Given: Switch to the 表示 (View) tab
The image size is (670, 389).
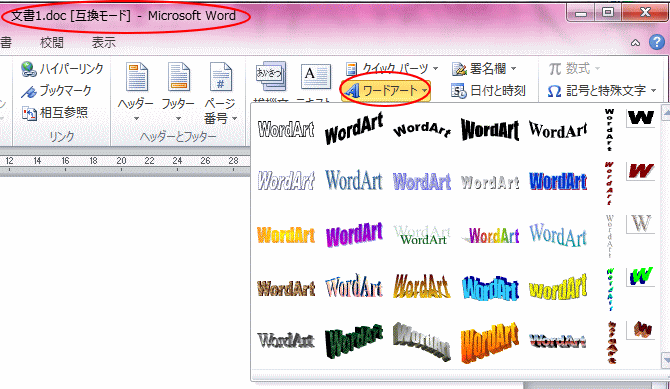Looking at the screenshot, I should 103,42.
